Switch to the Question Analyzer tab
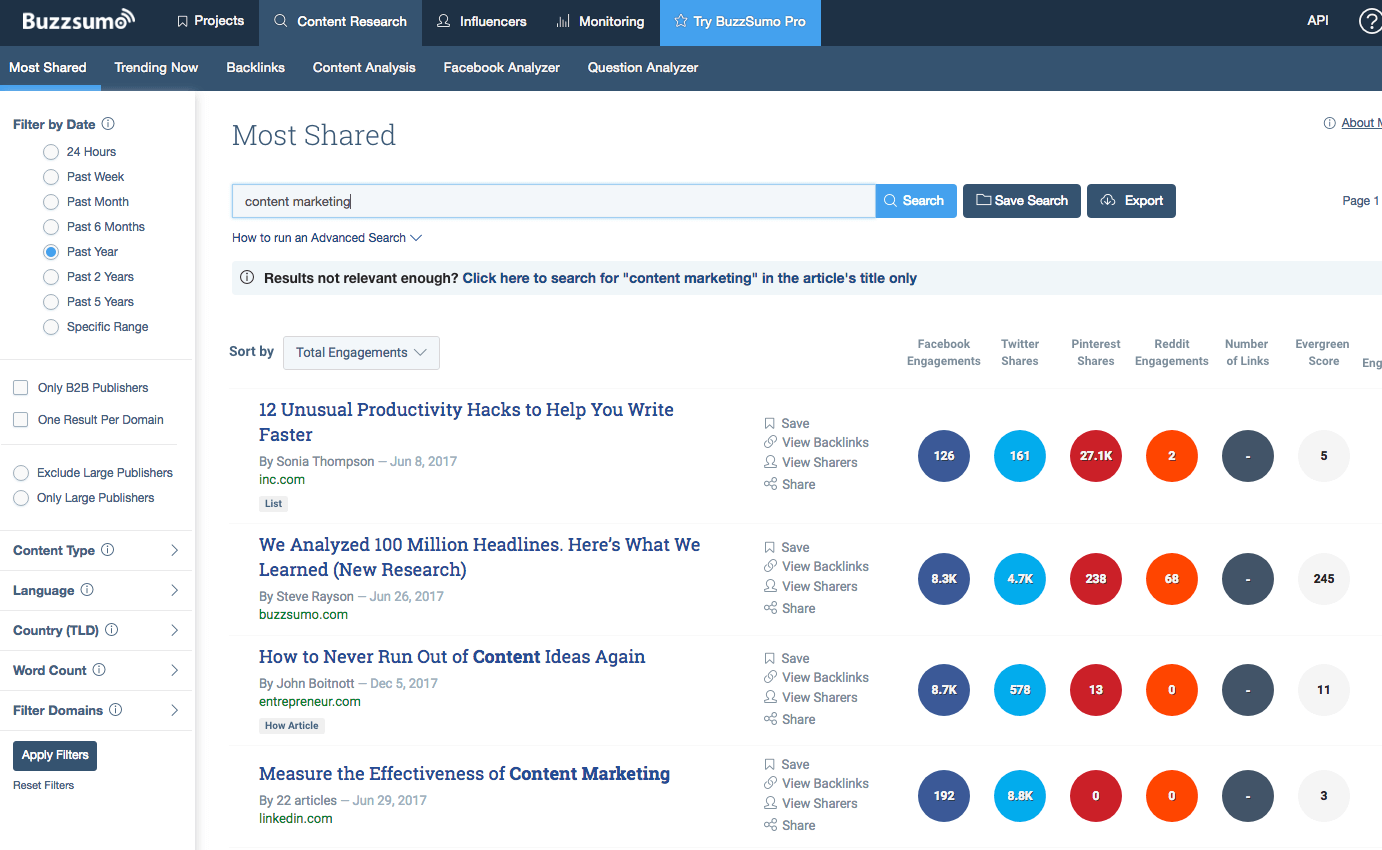The height and width of the screenshot is (850, 1382). 643,68
